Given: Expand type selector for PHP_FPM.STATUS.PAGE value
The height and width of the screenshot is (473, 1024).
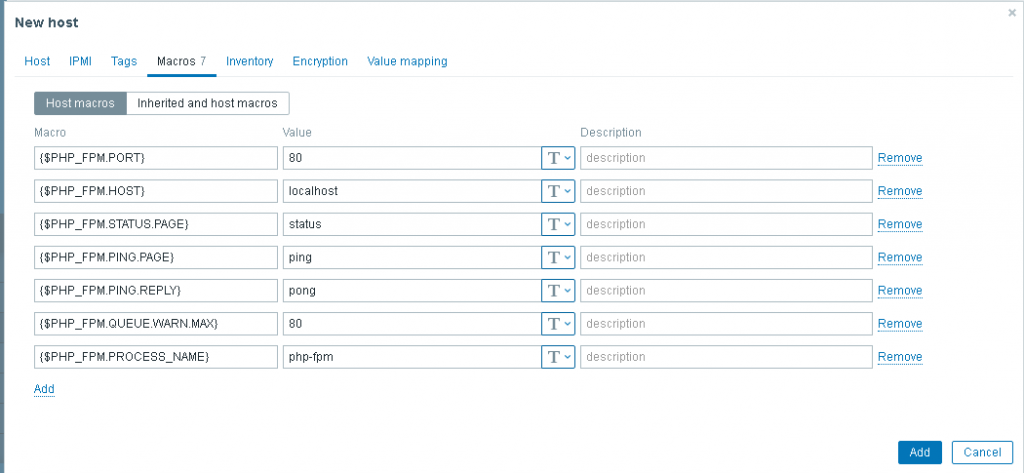Looking at the screenshot, I should click(558, 224).
